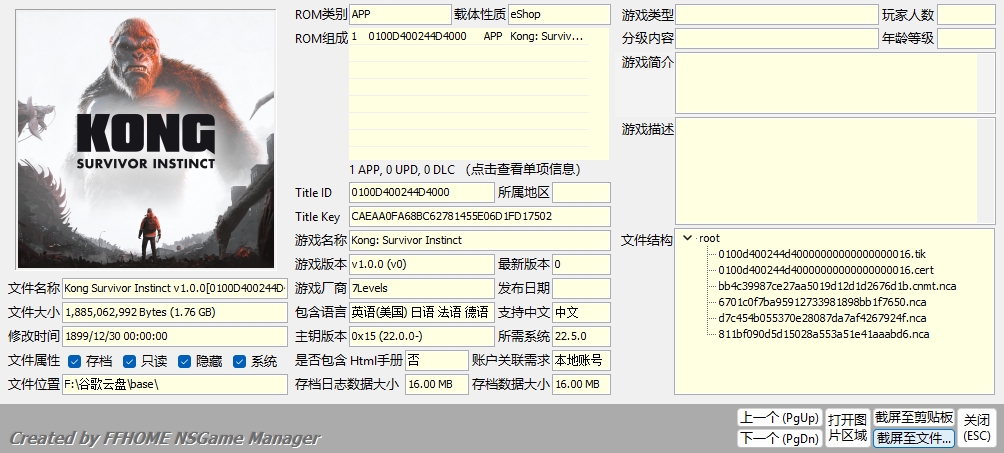Click the empty 分级内容 field
This screenshot has width=1004, height=453.
pos(777,38)
